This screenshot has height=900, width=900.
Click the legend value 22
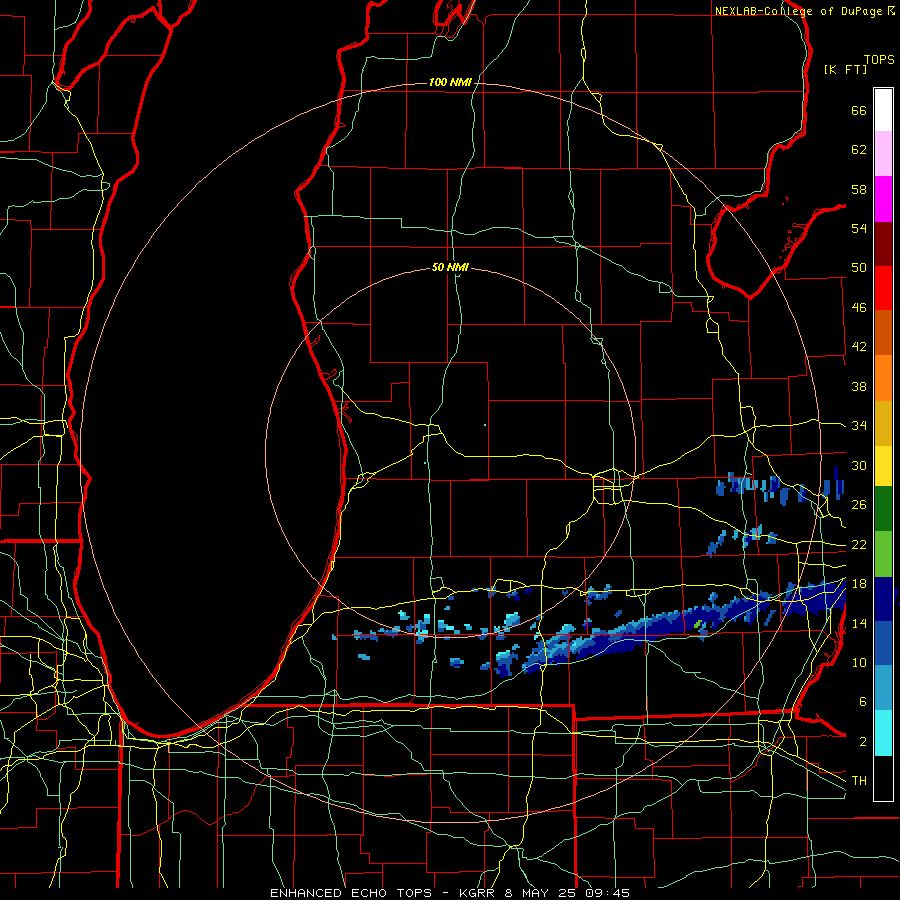tap(859, 545)
